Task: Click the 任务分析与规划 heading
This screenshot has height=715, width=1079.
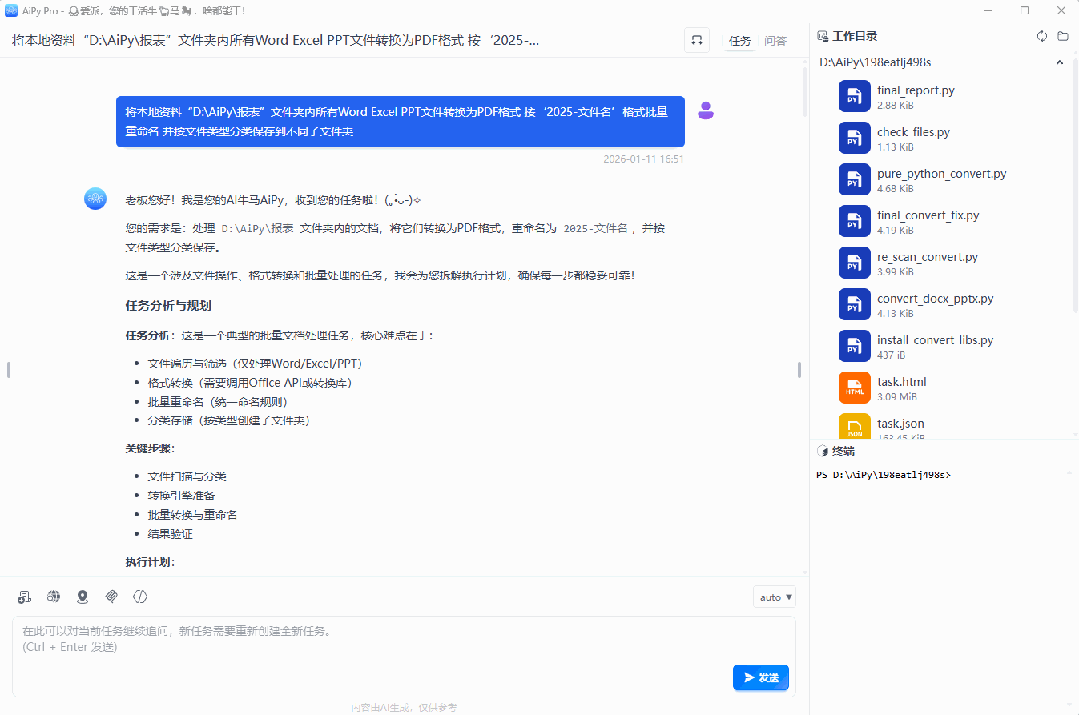Action: point(168,306)
